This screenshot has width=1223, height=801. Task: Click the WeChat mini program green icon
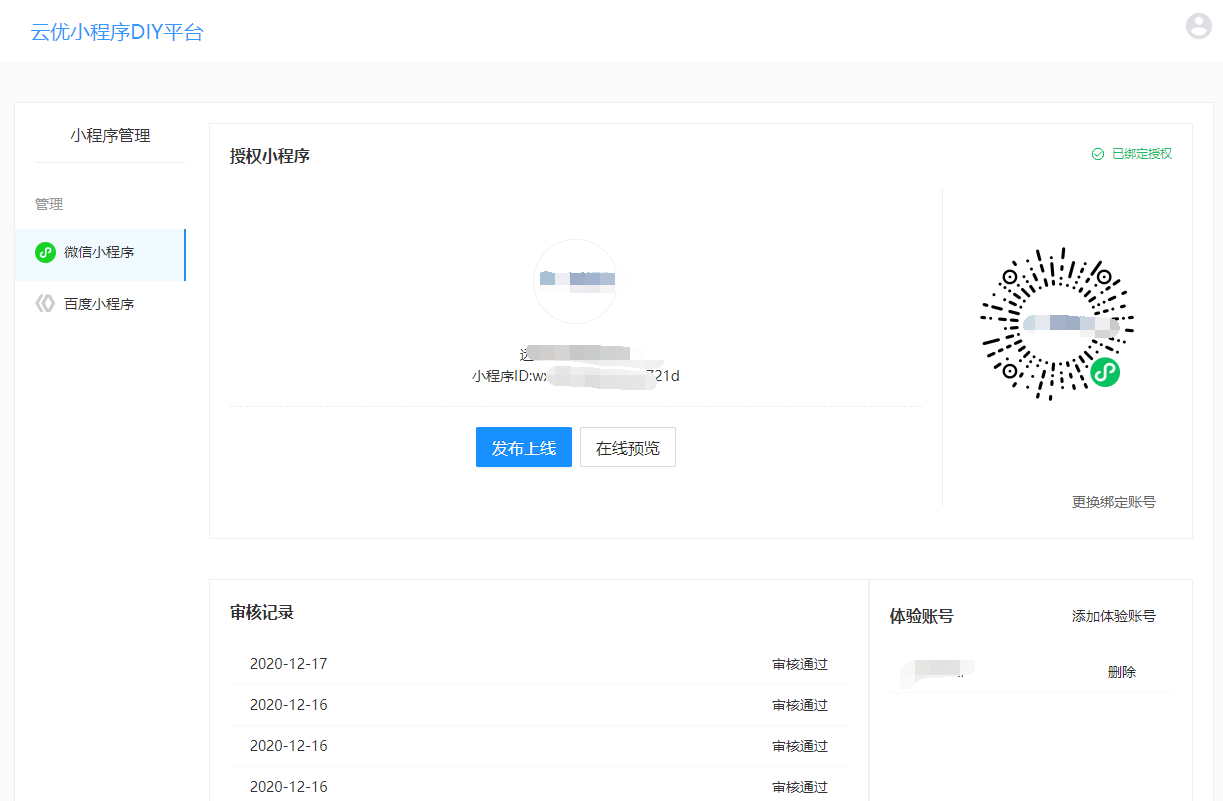[x=45, y=253]
